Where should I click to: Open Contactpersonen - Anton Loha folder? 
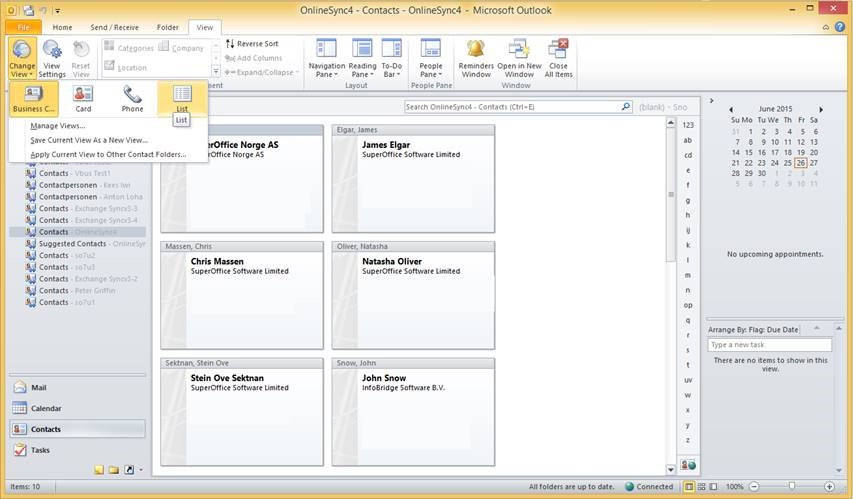pyautogui.click(x=84, y=196)
